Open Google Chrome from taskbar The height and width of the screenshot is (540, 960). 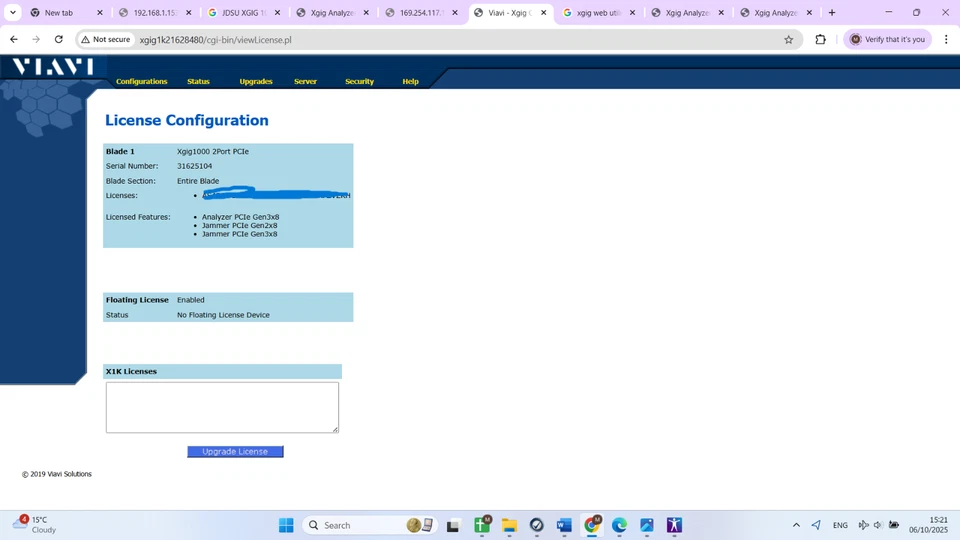(x=592, y=525)
